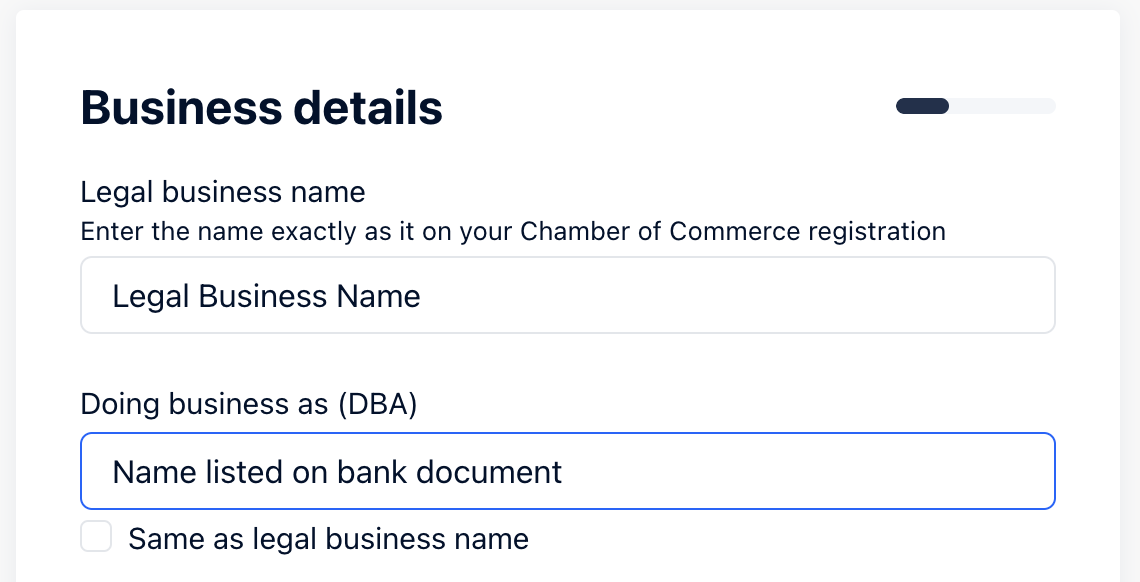Check the Same as legal business name checkbox
This screenshot has width=1140, height=582.
pos(96,537)
